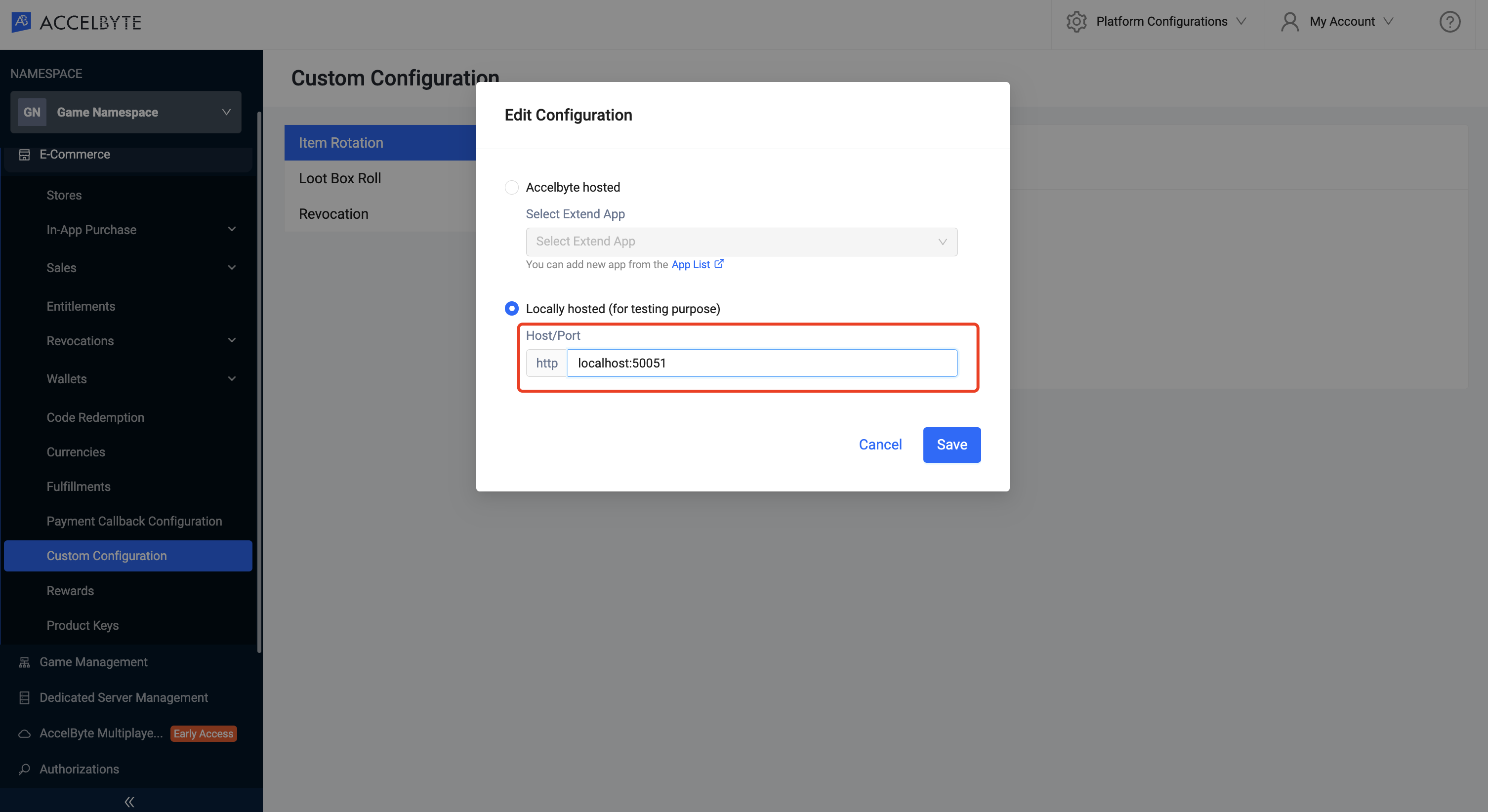The image size is (1488, 812).
Task: Click the Dedicated Server Management icon
Action: 22,697
